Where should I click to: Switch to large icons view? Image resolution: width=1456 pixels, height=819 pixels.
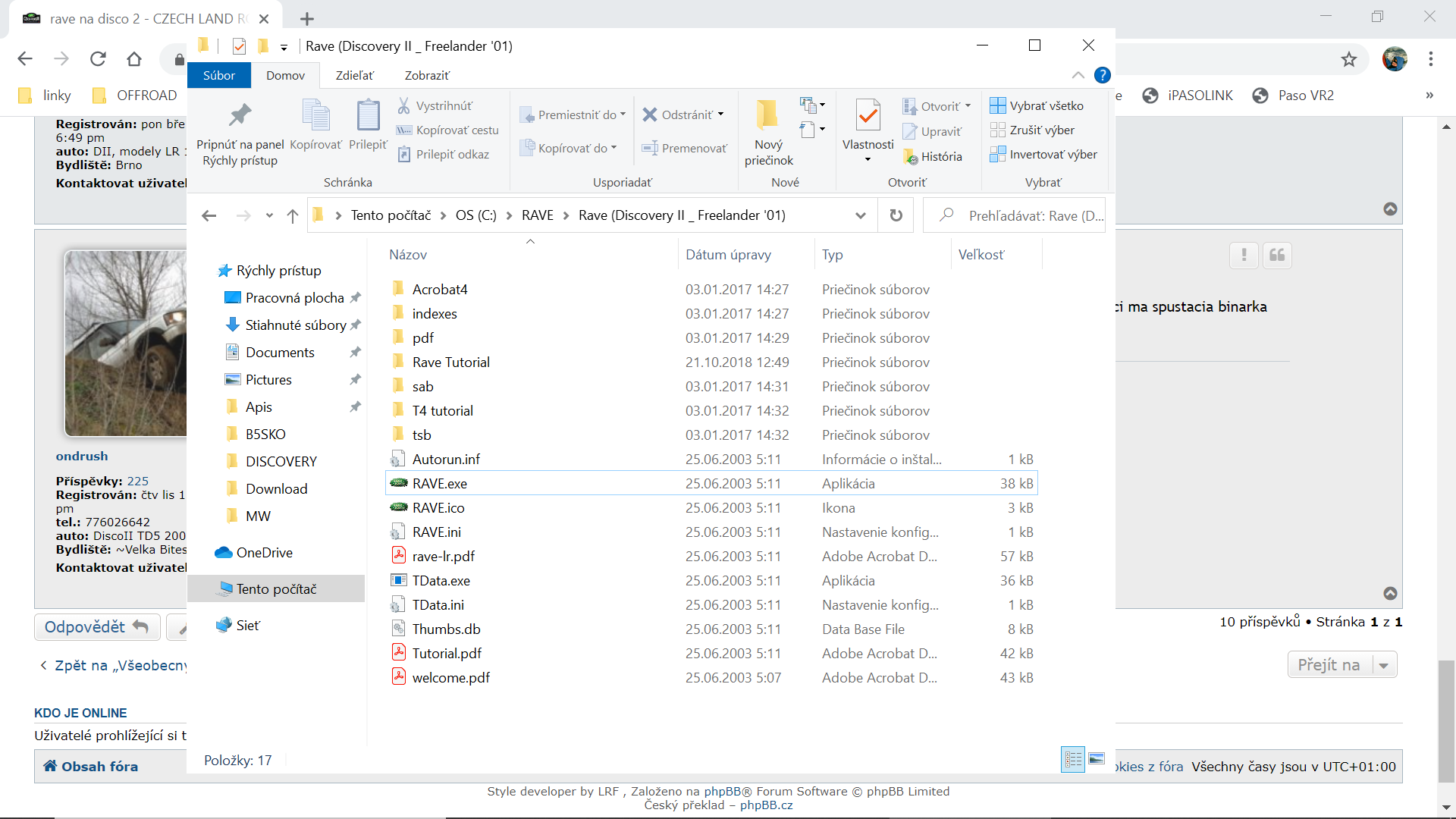tap(1097, 759)
